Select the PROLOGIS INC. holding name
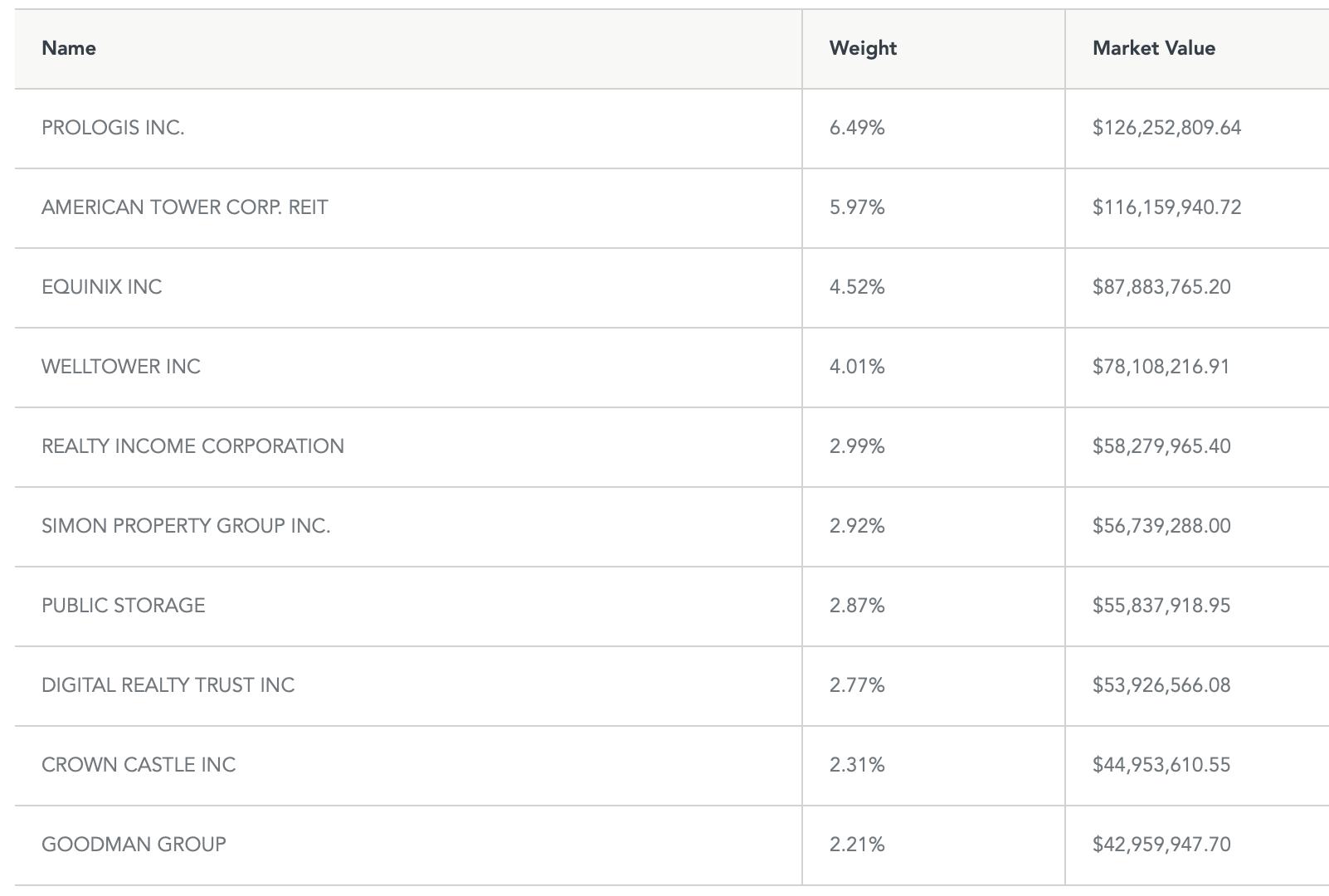The height and width of the screenshot is (896, 1329). point(113,128)
